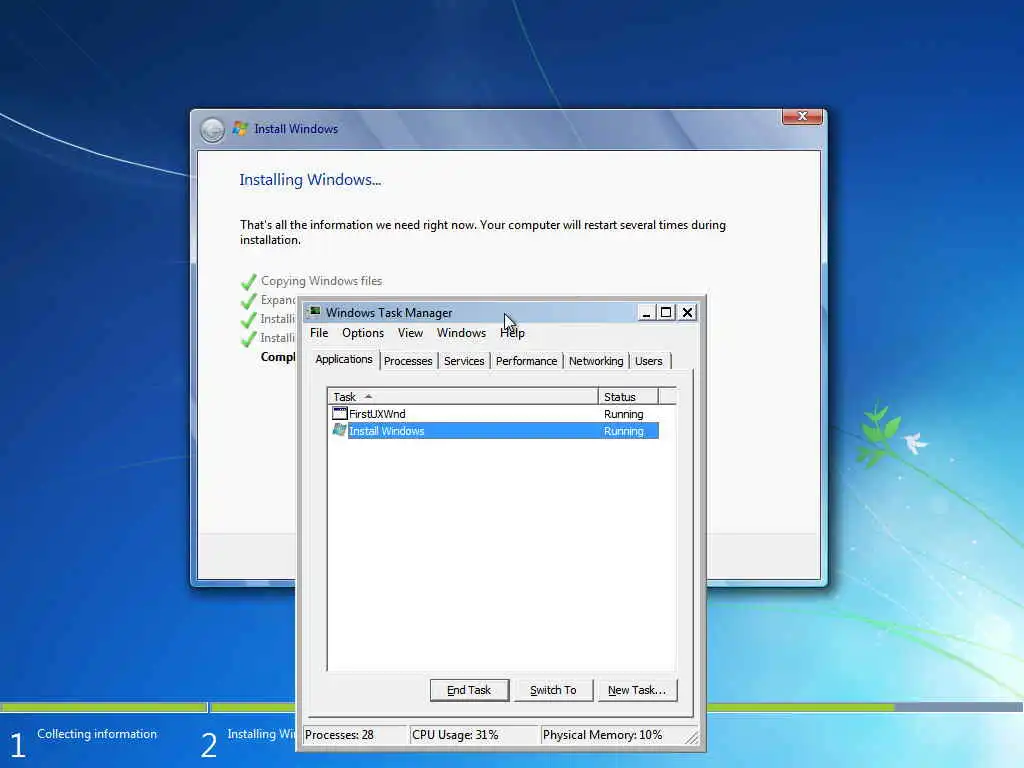The width and height of the screenshot is (1024, 768).
Task: Sort by the Status column header
Action: 628,396
